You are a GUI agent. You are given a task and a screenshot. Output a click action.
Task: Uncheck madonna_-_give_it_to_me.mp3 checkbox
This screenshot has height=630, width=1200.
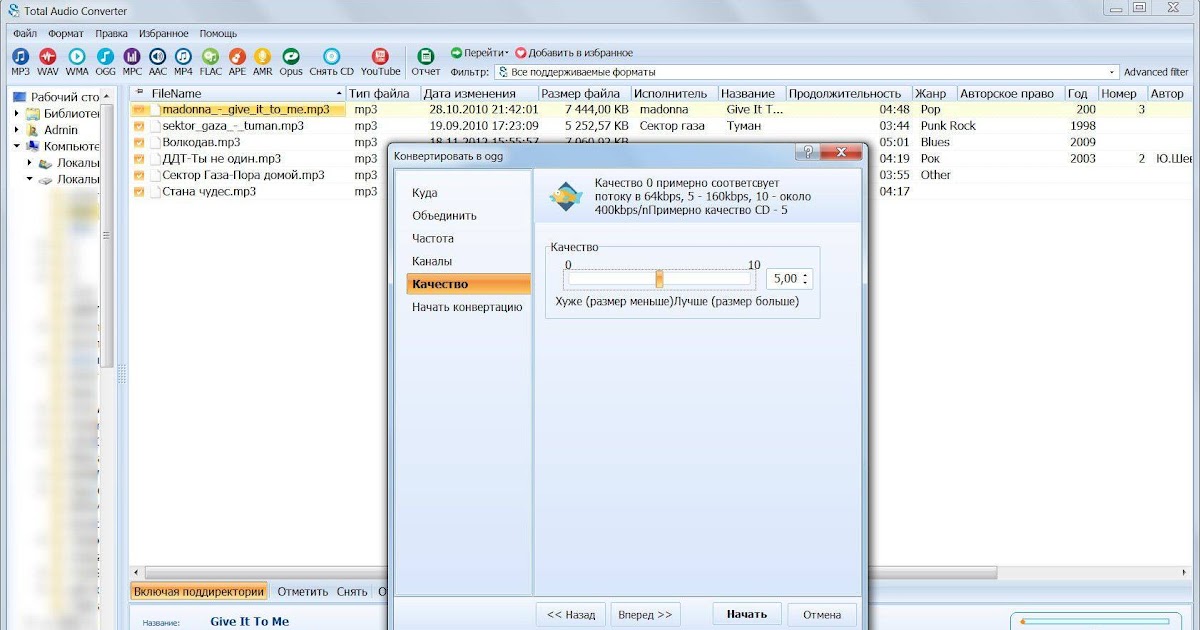point(139,109)
